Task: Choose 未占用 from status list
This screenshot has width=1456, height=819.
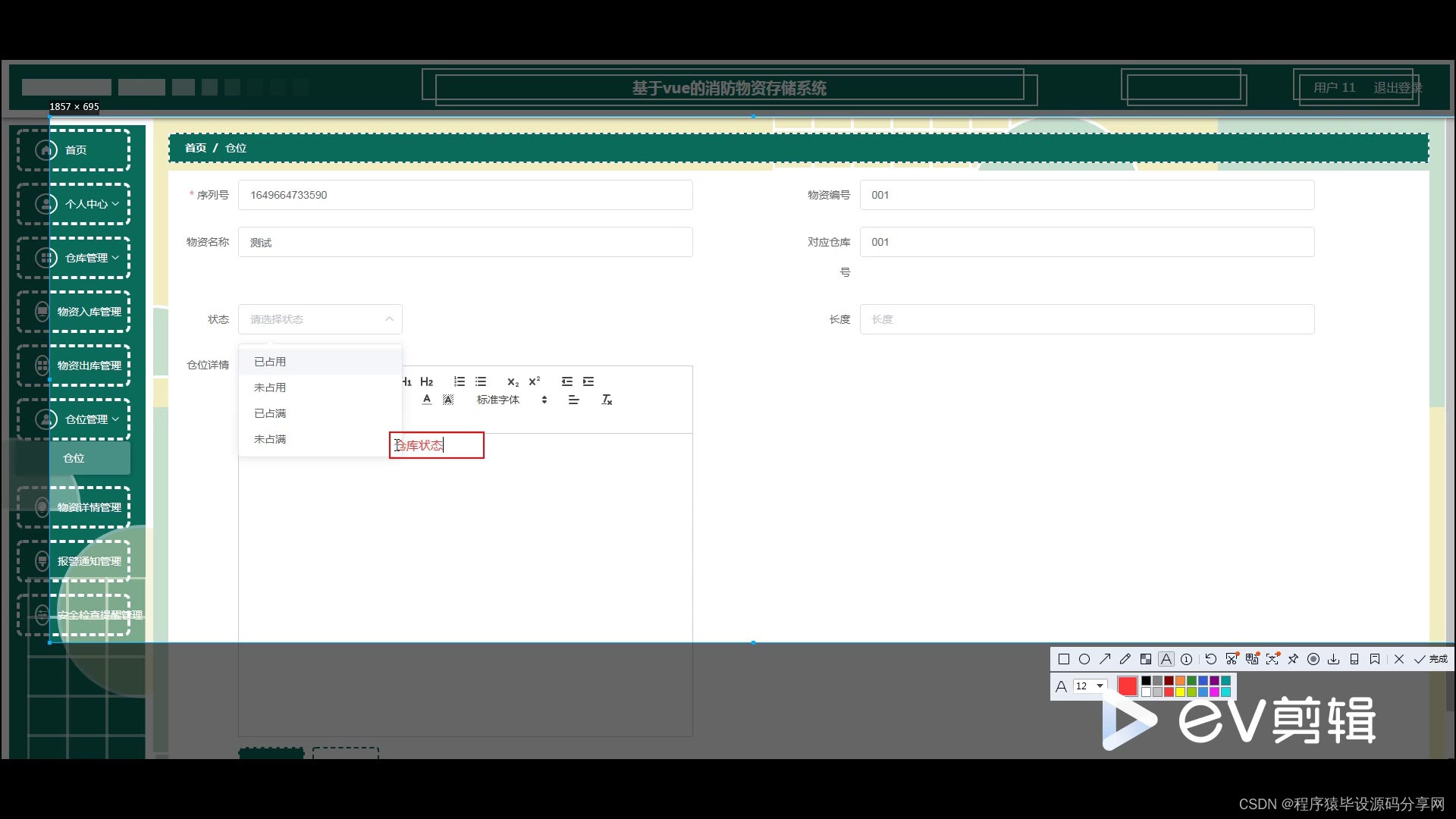Action: [270, 388]
